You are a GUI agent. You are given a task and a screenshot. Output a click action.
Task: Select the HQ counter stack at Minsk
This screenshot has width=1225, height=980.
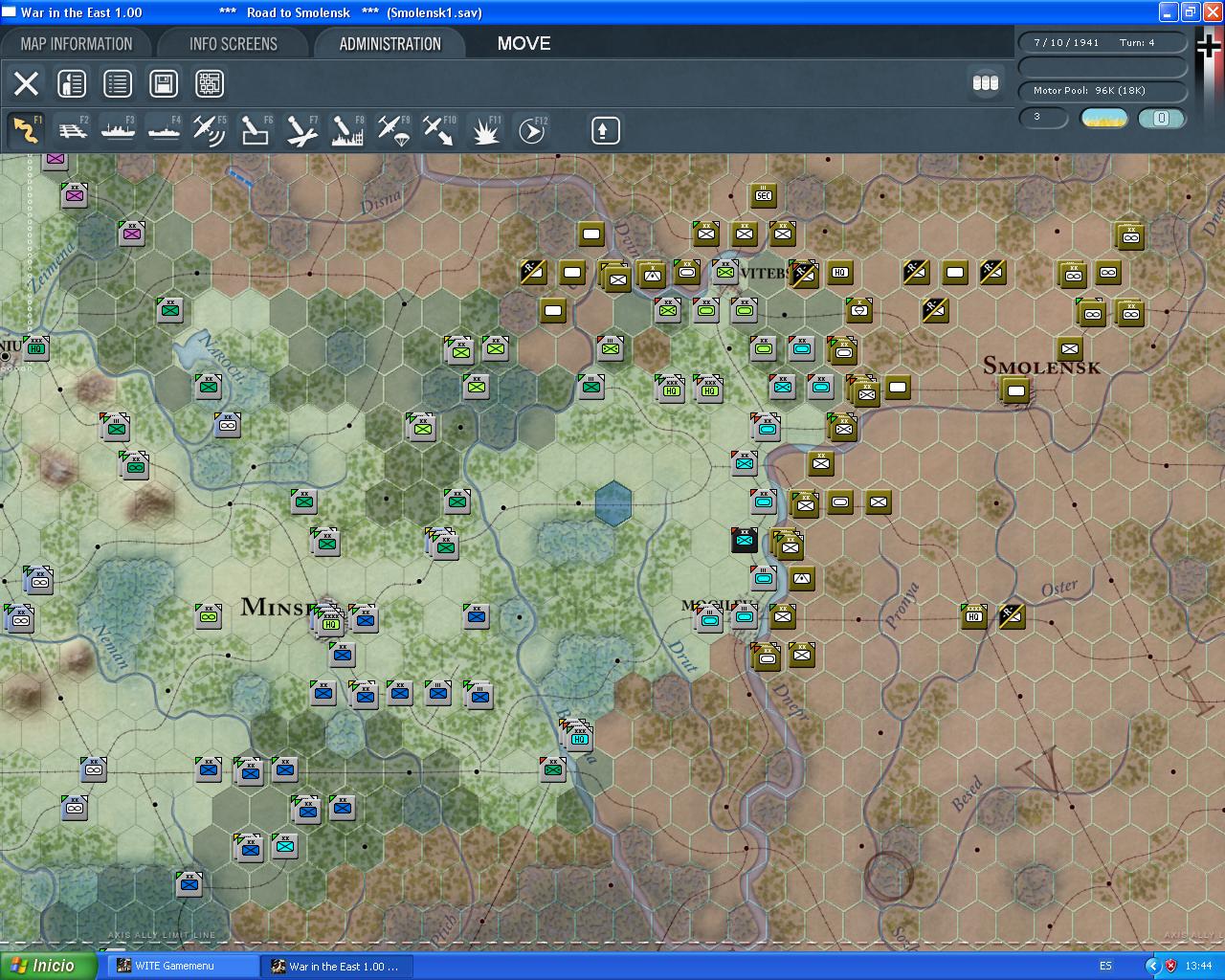(330, 623)
